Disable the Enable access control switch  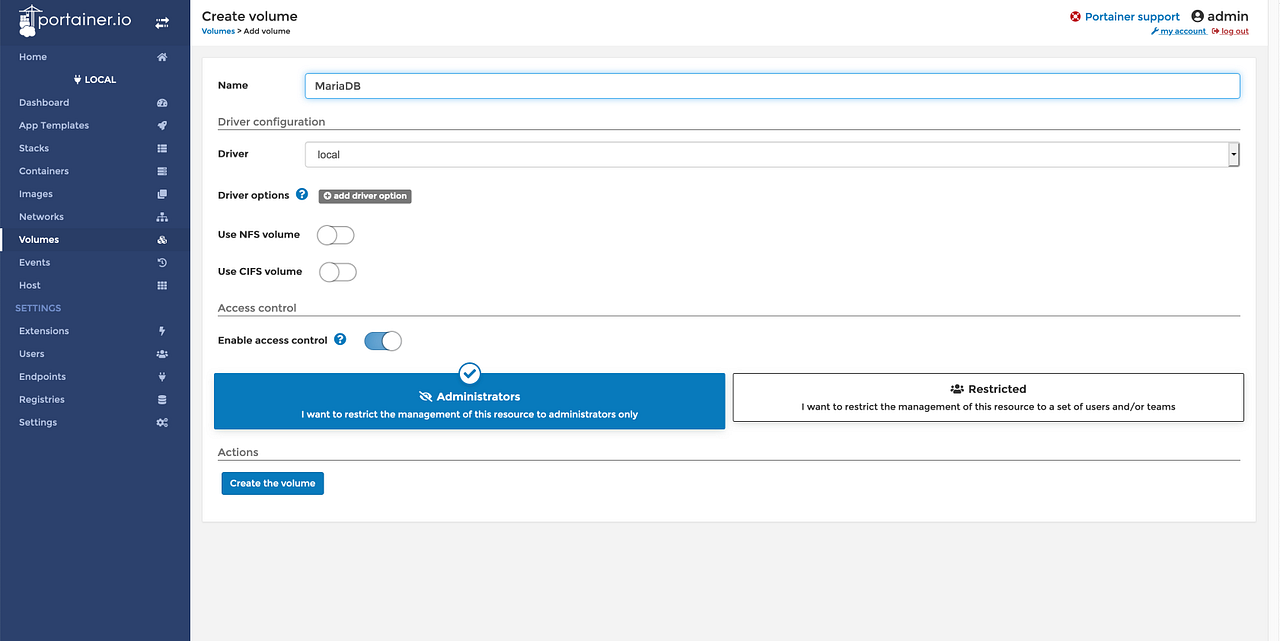[x=382, y=340]
